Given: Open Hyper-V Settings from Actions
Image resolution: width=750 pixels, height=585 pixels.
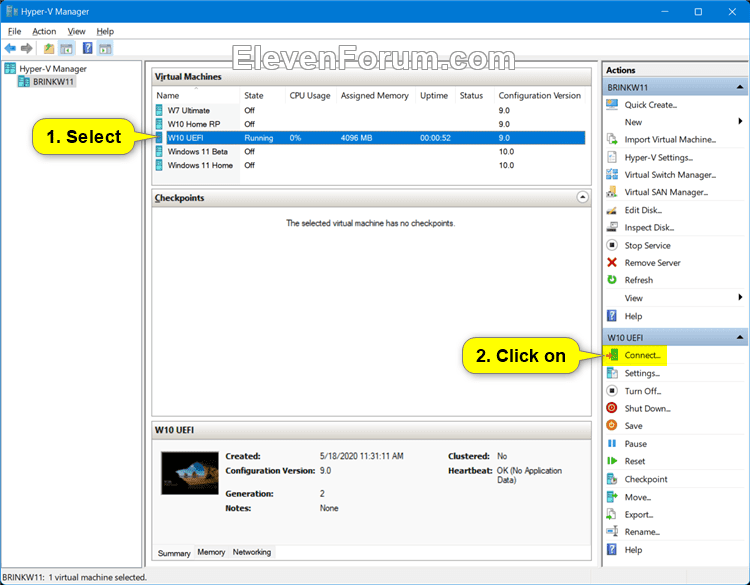Looking at the screenshot, I should pyautogui.click(x=658, y=157).
